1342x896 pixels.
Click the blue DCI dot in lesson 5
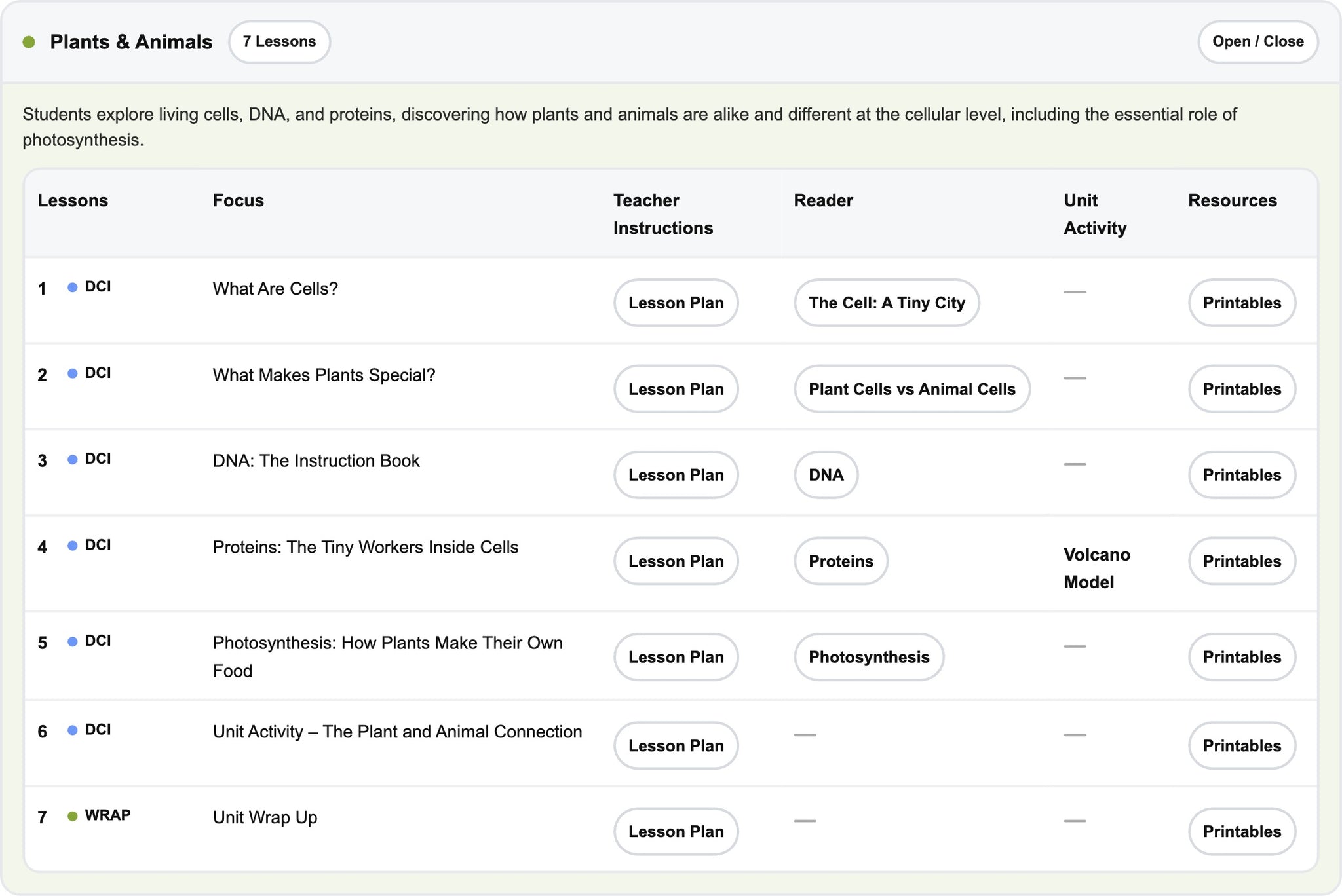click(73, 641)
